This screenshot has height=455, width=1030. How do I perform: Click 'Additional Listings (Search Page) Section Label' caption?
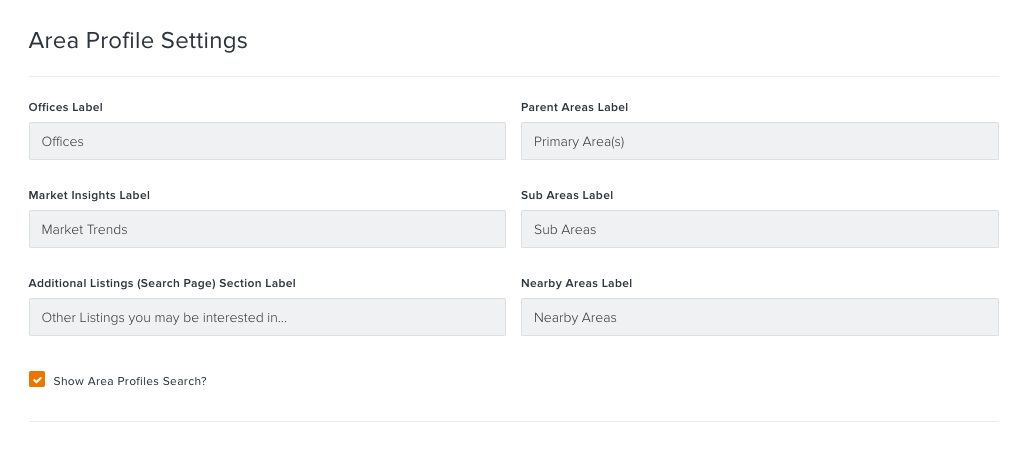pyautogui.click(x=162, y=283)
